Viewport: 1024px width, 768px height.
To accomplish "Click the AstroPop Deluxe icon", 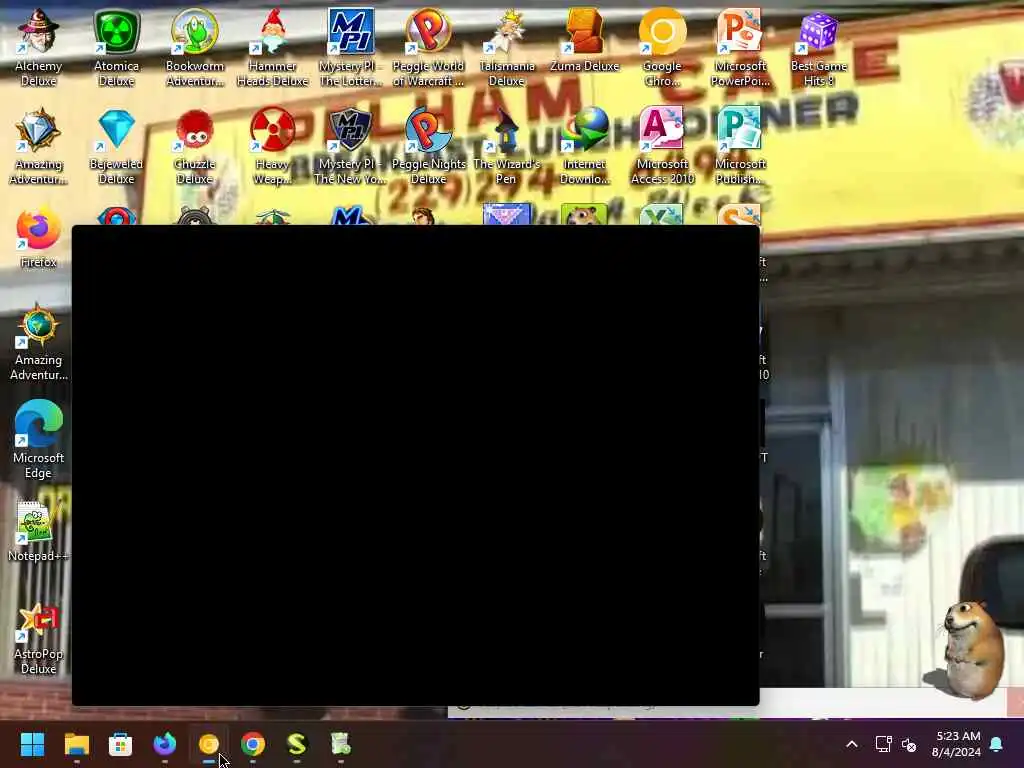I will tap(39, 639).
